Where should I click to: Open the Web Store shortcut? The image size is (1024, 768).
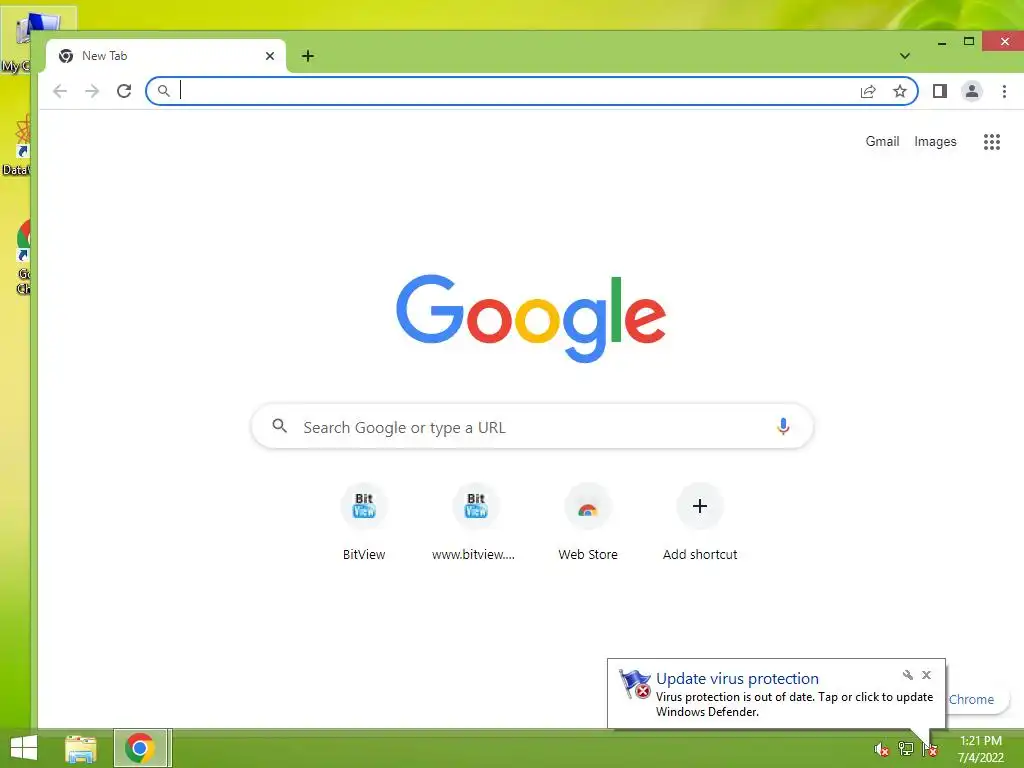(x=588, y=522)
